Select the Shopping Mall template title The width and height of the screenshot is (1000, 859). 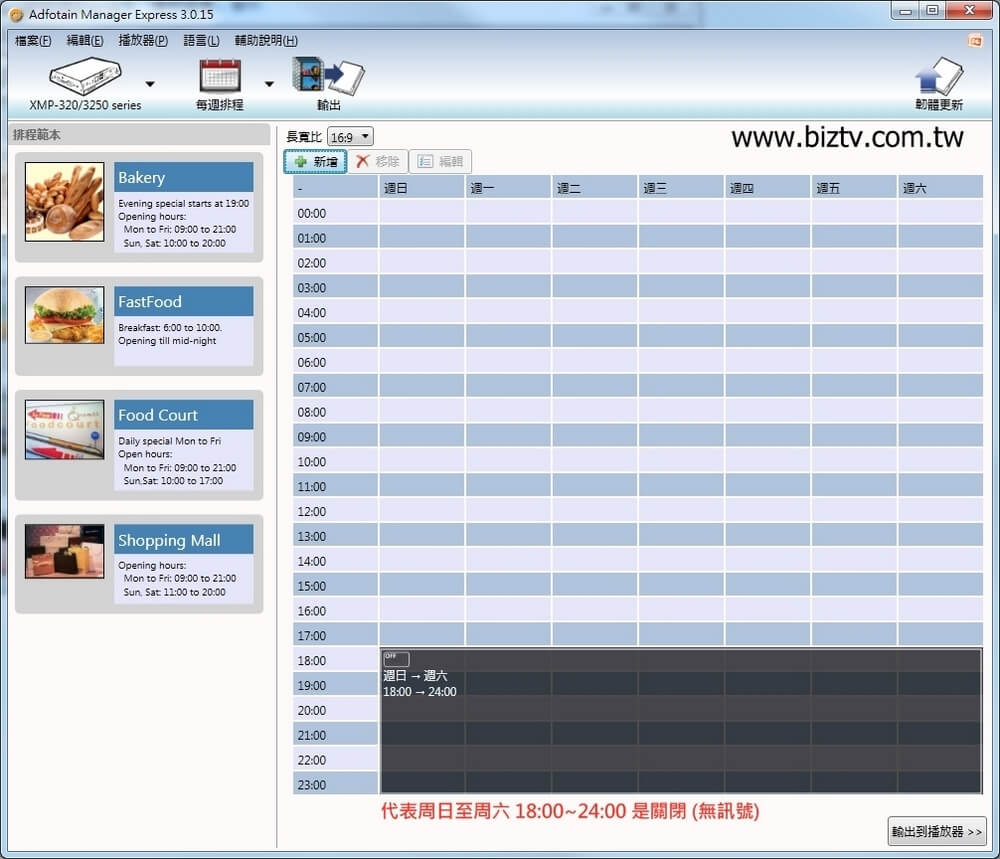[169, 540]
